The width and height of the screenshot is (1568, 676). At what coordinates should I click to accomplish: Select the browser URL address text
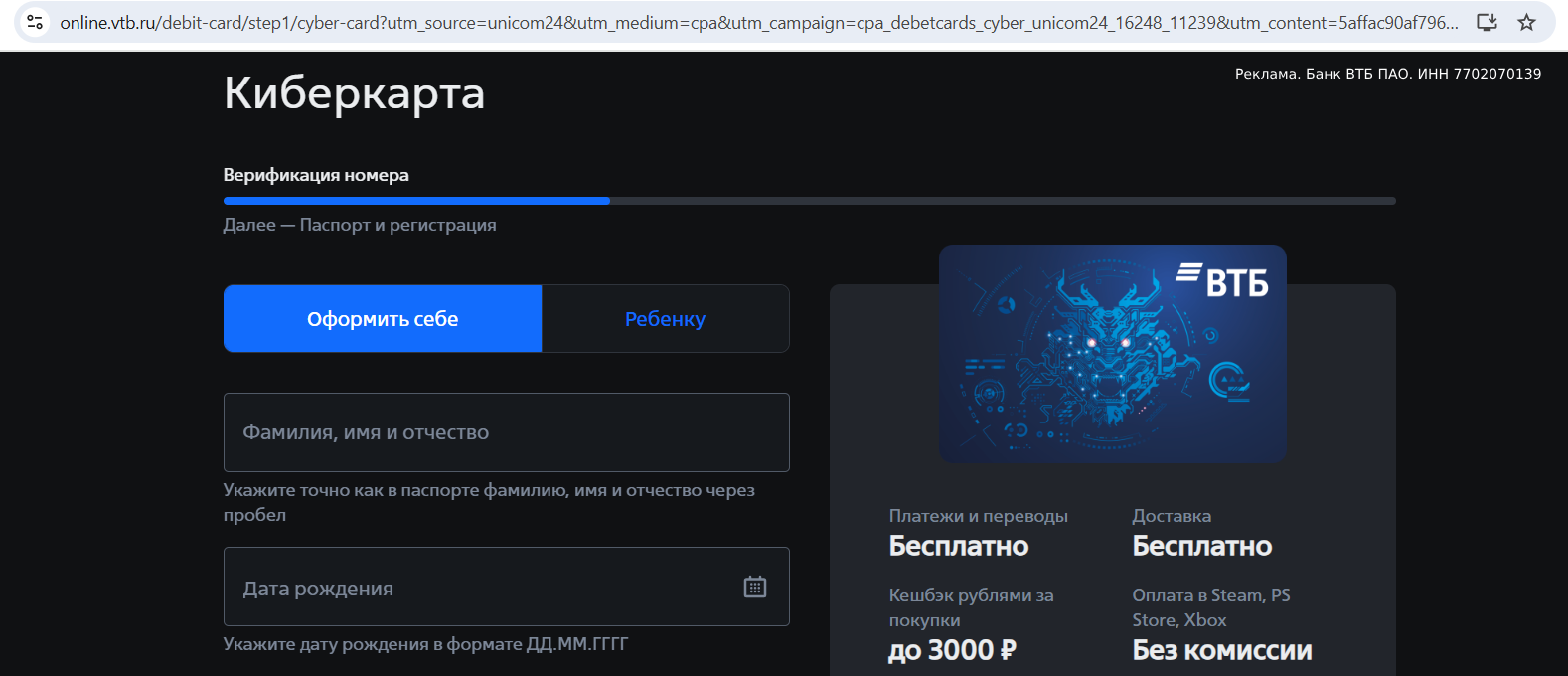[759, 22]
